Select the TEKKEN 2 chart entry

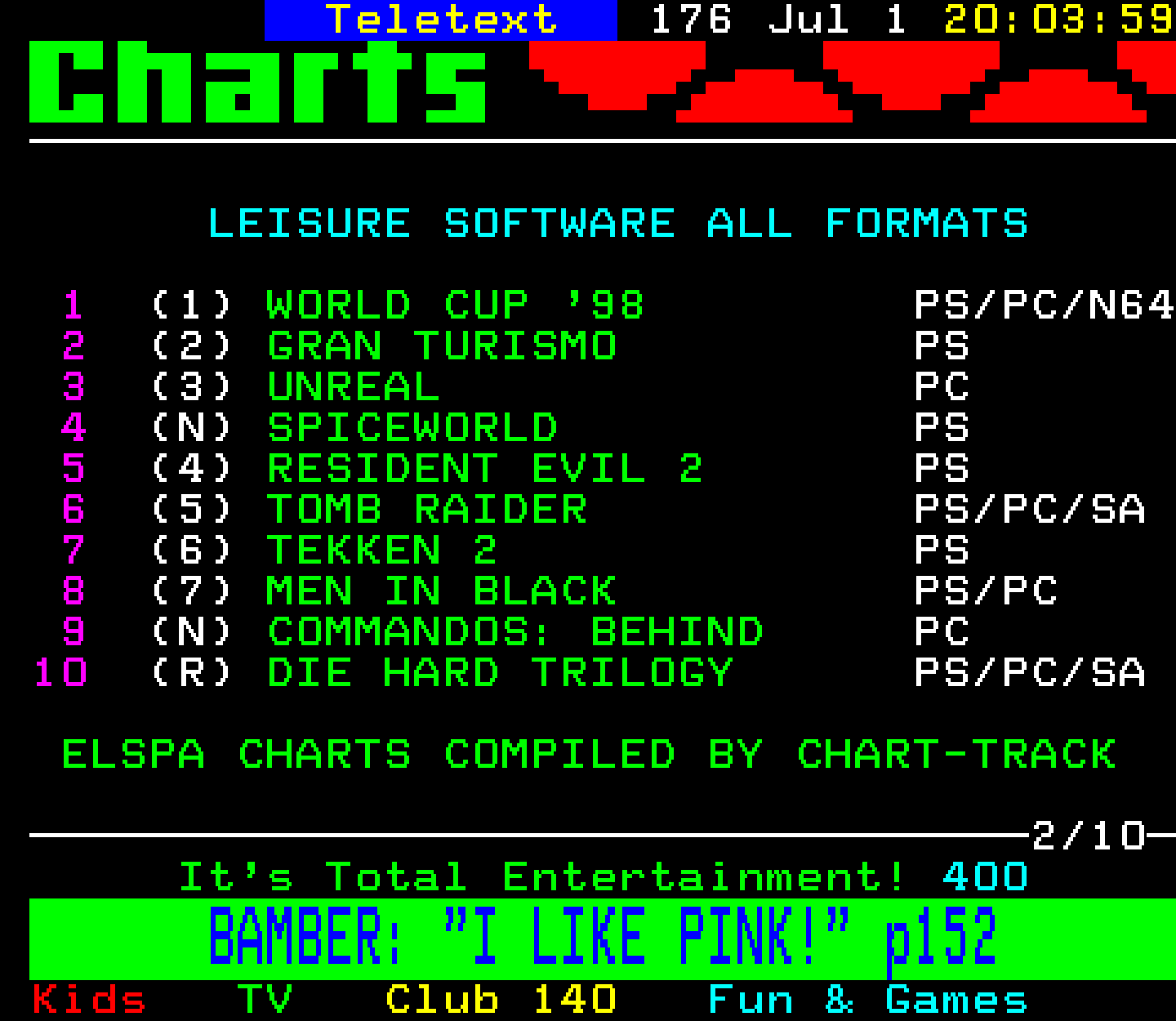pyautogui.click(x=381, y=551)
